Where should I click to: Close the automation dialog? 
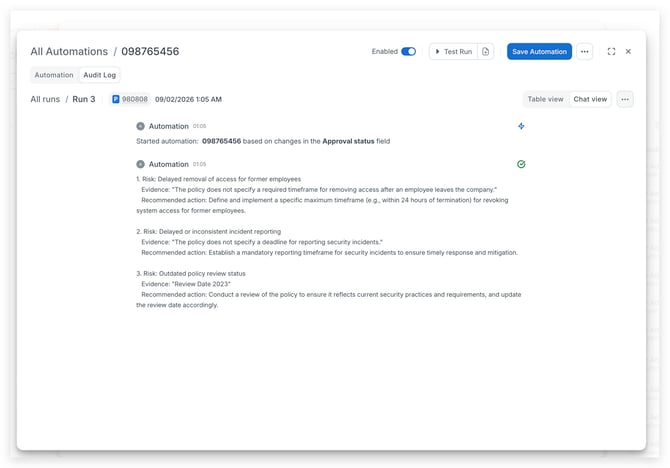tap(628, 51)
